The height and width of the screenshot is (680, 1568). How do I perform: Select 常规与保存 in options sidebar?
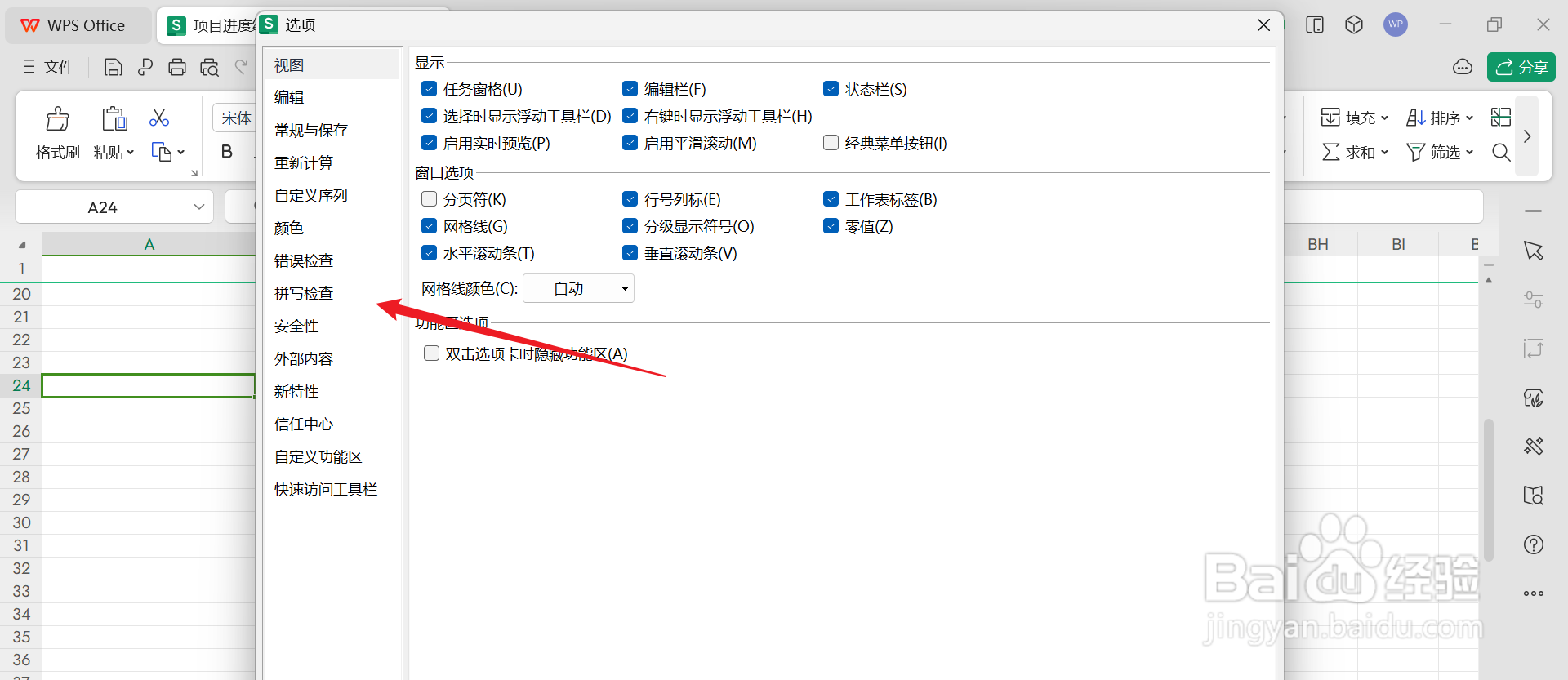pos(331,130)
